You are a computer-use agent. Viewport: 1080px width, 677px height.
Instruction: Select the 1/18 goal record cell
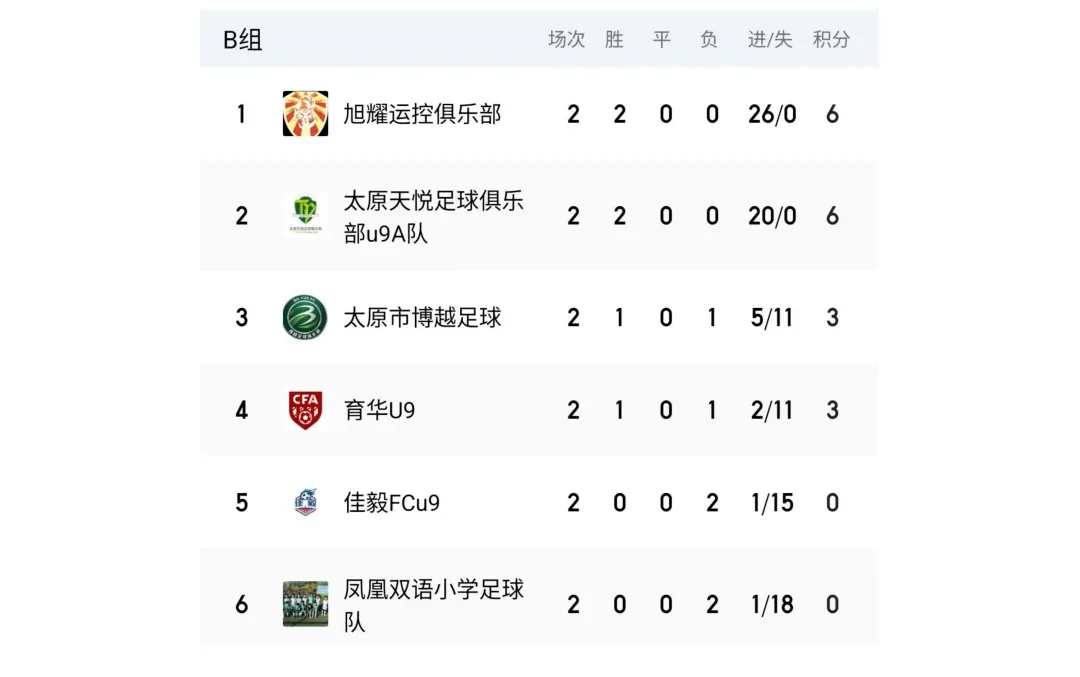772,605
